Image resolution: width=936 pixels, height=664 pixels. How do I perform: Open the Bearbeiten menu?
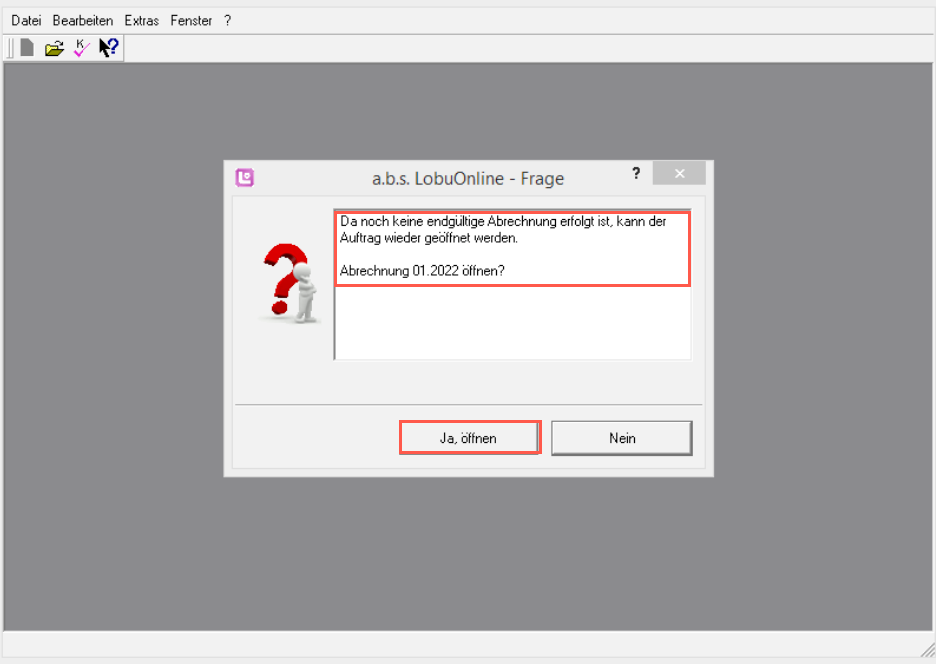coord(82,20)
